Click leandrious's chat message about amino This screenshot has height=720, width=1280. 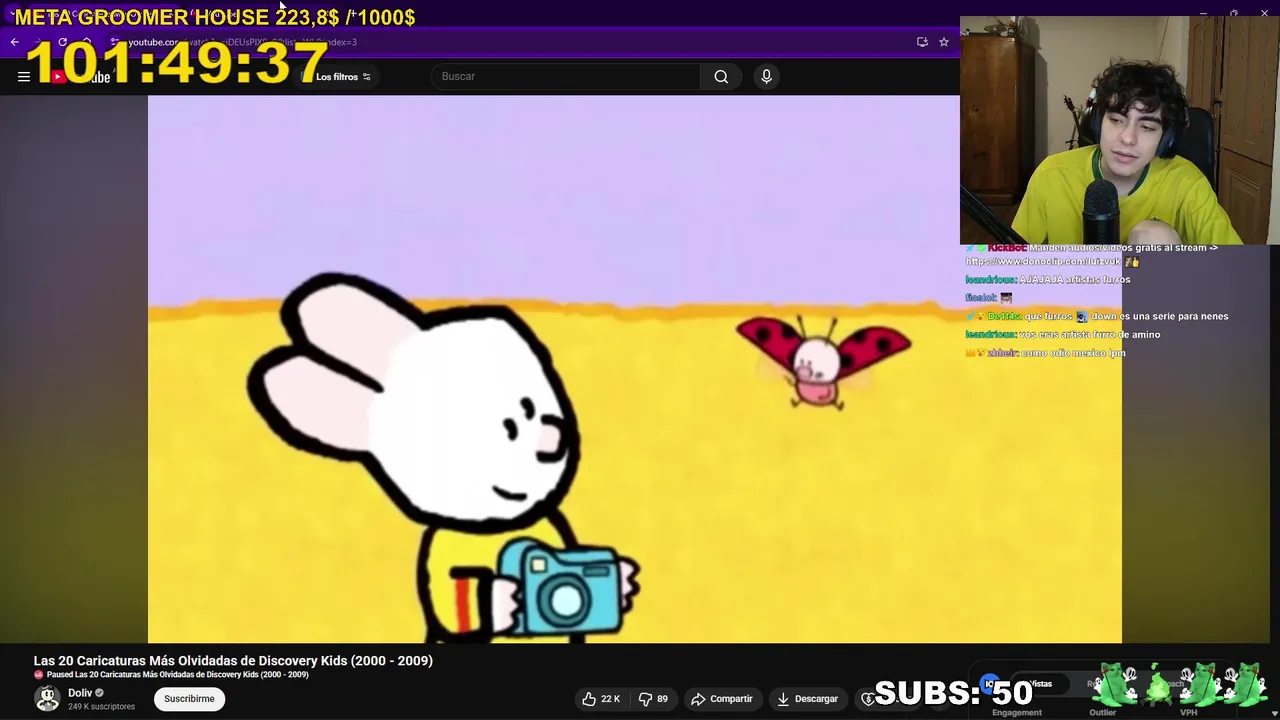coord(1063,334)
